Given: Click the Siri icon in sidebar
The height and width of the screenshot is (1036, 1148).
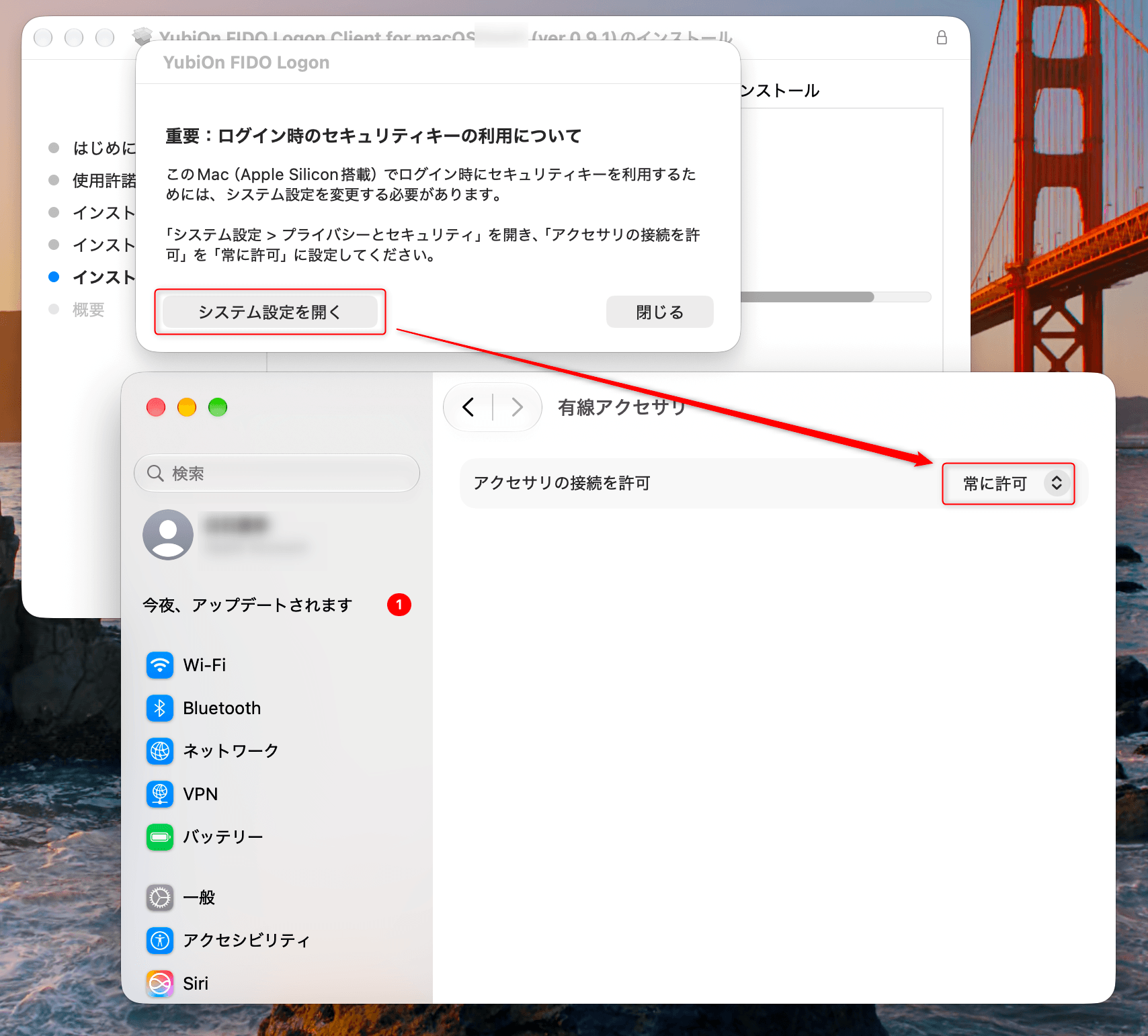Looking at the screenshot, I should point(160,984).
